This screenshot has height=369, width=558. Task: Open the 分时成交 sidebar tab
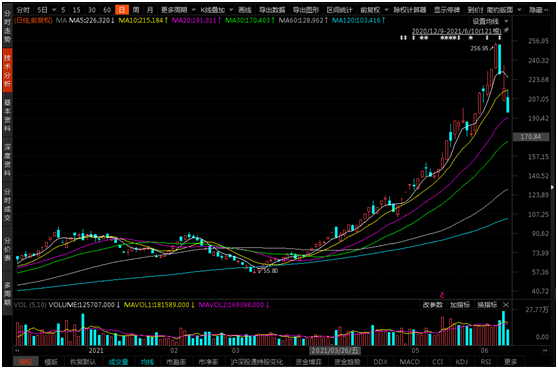click(7, 205)
